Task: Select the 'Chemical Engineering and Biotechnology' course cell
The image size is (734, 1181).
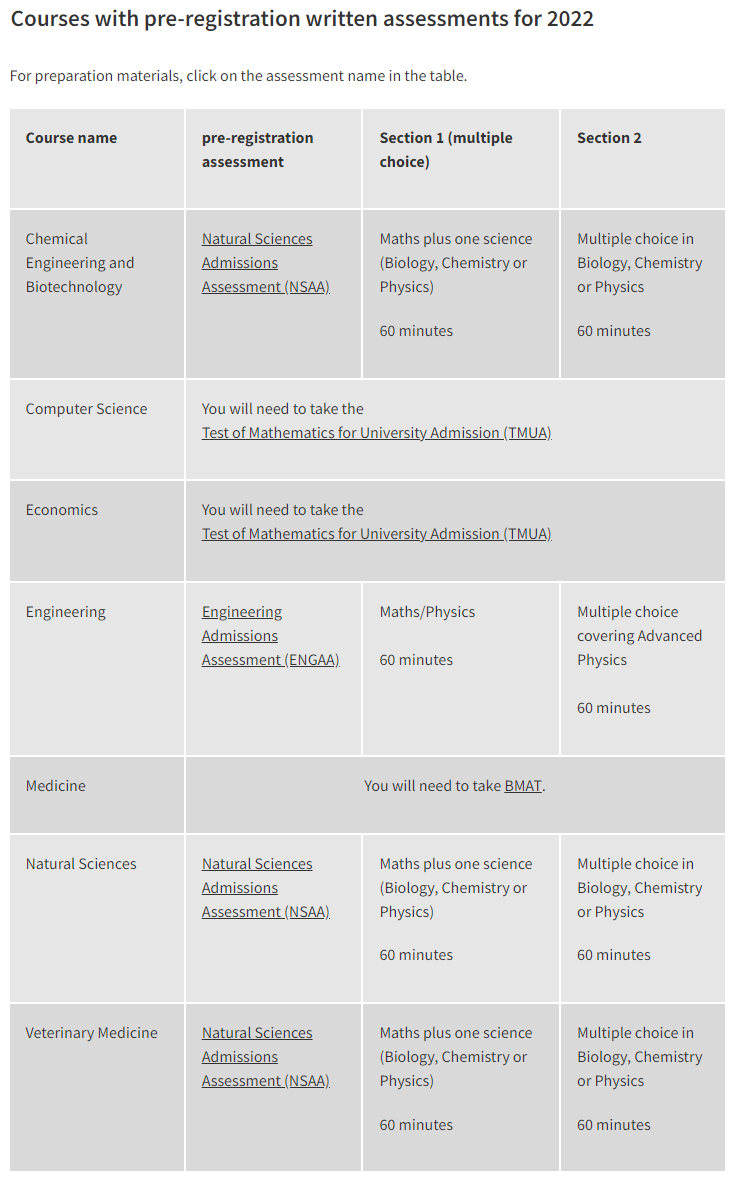Action: coord(97,294)
